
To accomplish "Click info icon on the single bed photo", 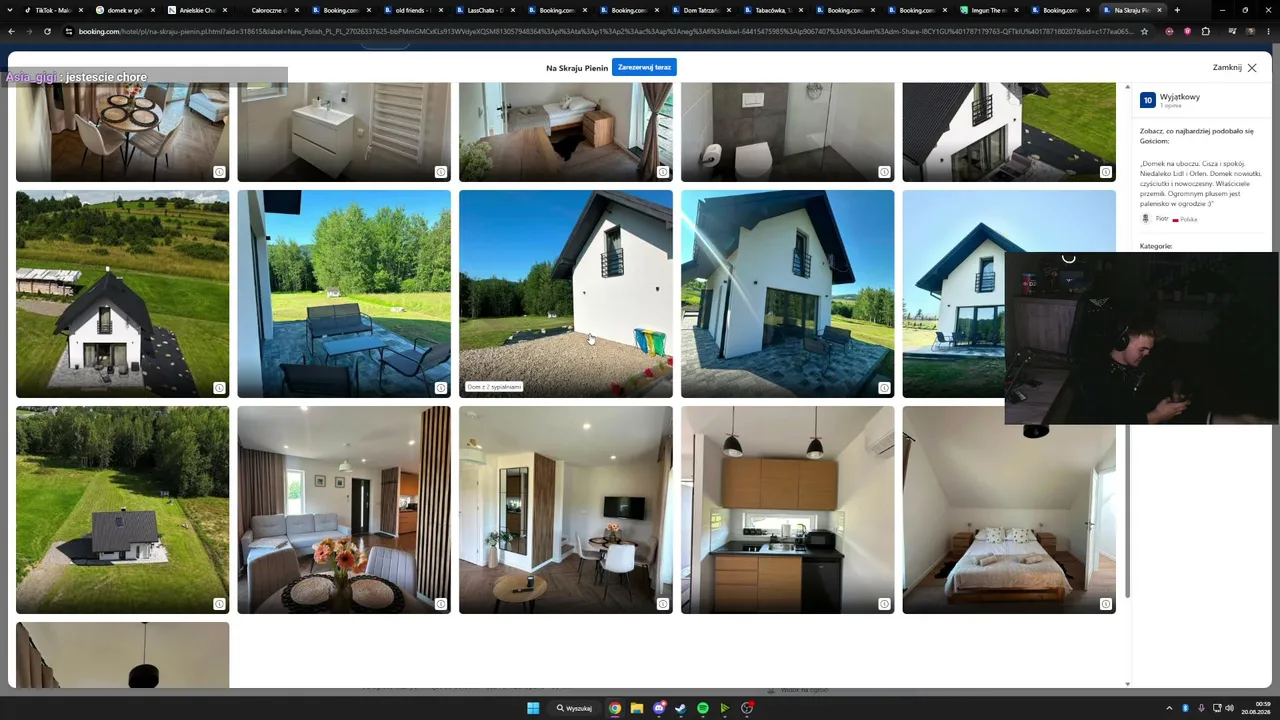I will click(x=663, y=172).
